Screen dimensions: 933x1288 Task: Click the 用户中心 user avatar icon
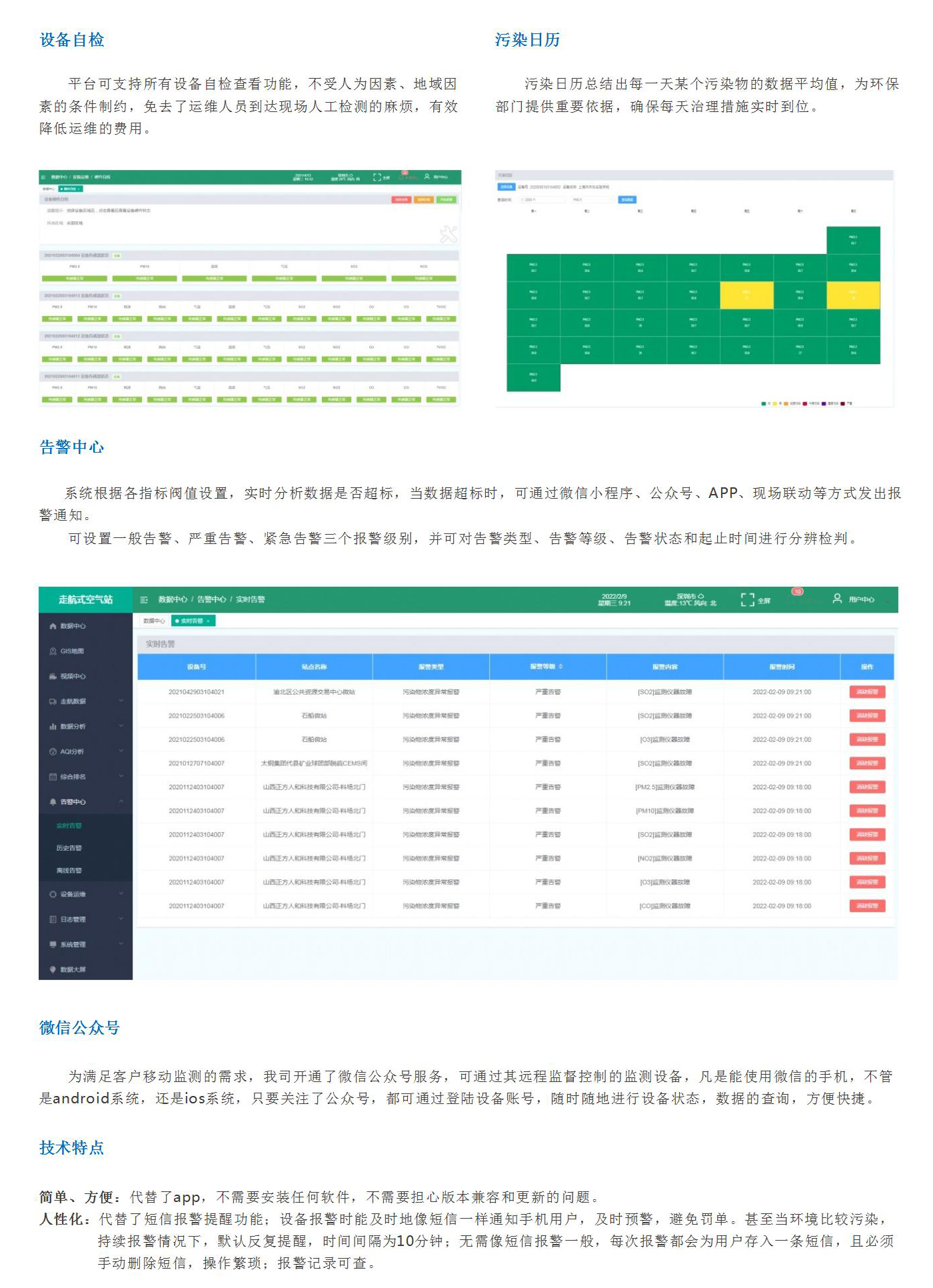coord(837,599)
